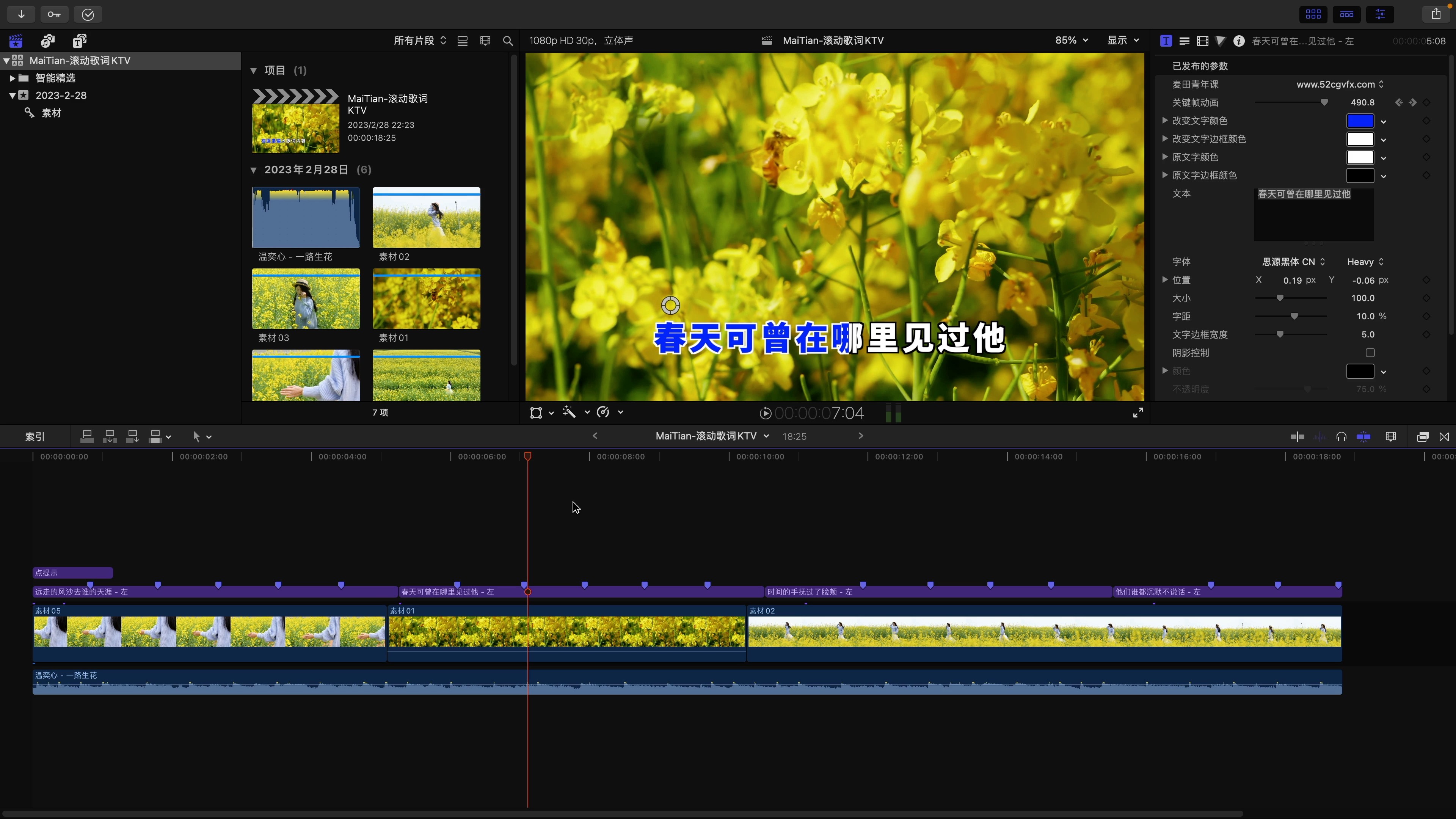This screenshot has width=1456, height=819.
Task: Open clip appearance options in browser
Action: click(485, 41)
